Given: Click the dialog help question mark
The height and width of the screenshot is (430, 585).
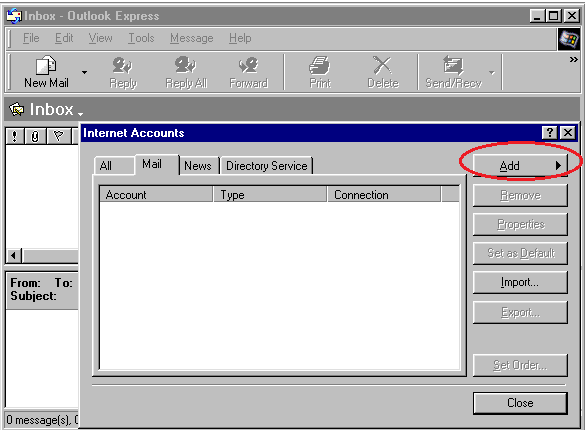Looking at the screenshot, I should click(550, 132).
